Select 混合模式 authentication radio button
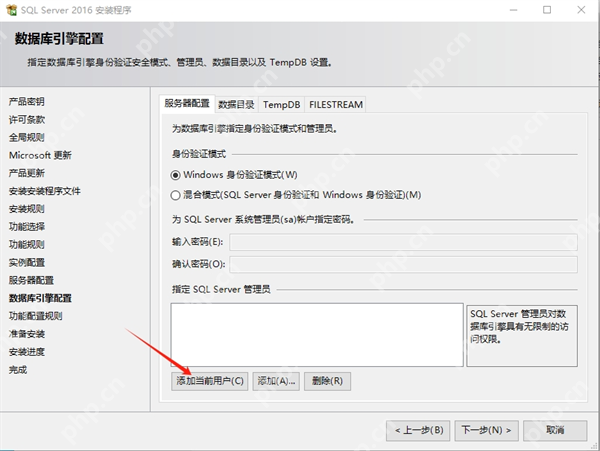Viewport: 600px width, 451px height. point(175,195)
